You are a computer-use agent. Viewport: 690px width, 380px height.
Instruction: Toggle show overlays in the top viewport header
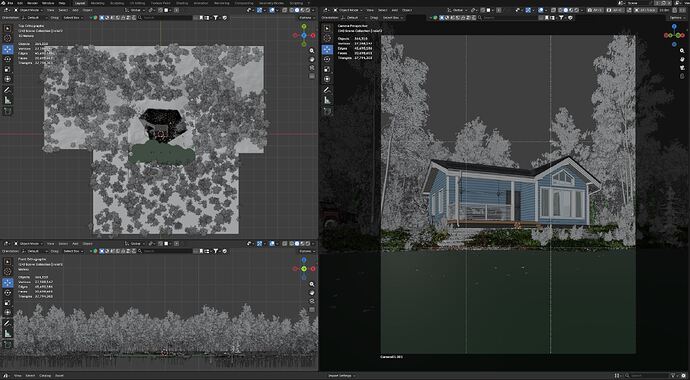coord(272,10)
